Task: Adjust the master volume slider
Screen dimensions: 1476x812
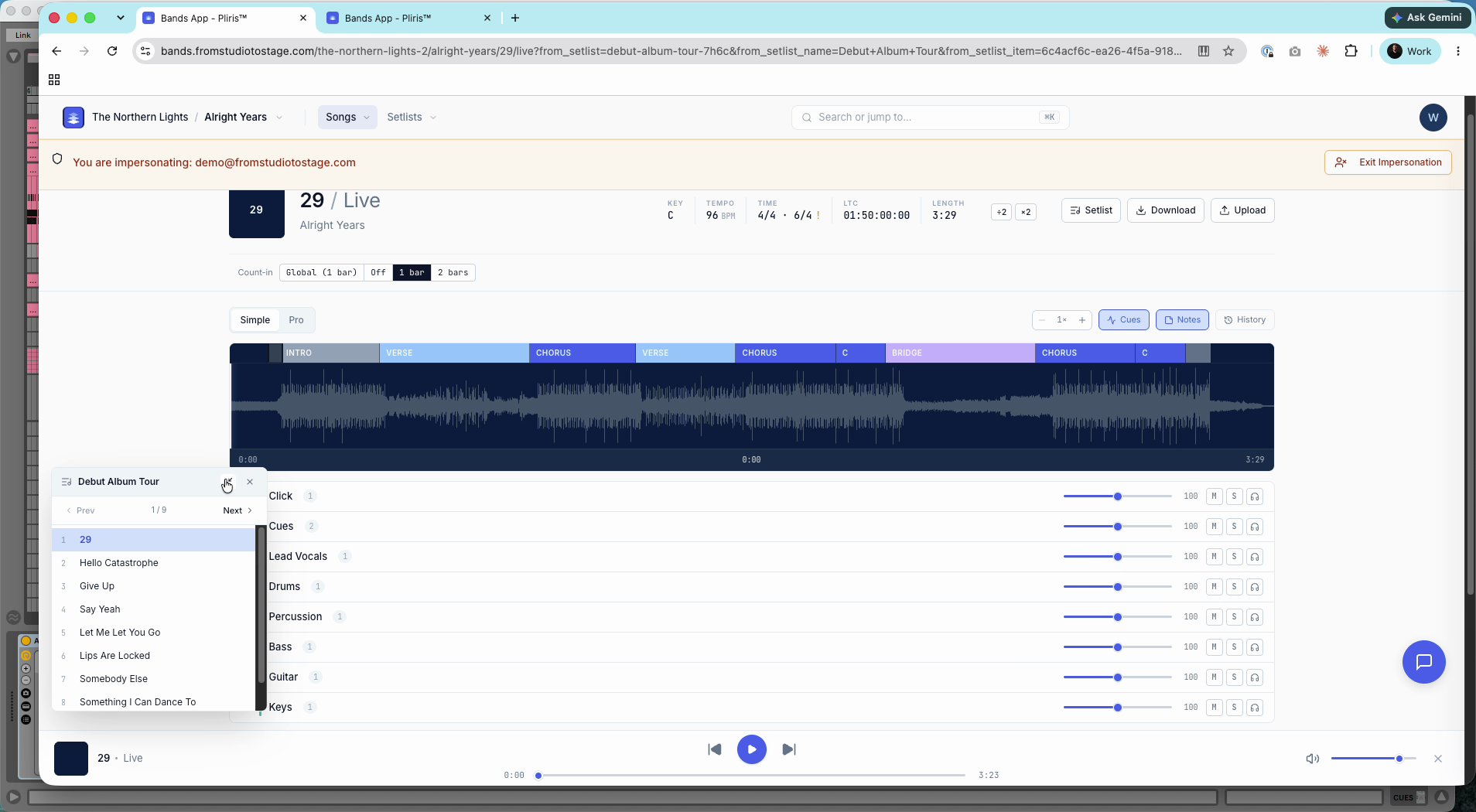Action: [x=1373, y=759]
